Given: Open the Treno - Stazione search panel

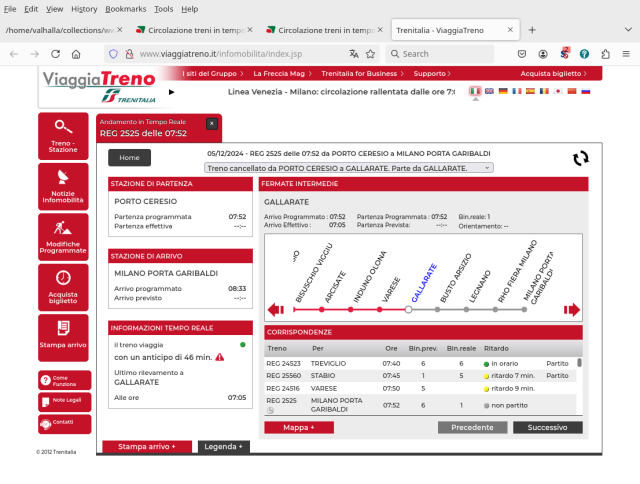Looking at the screenshot, I should coord(63,136).
